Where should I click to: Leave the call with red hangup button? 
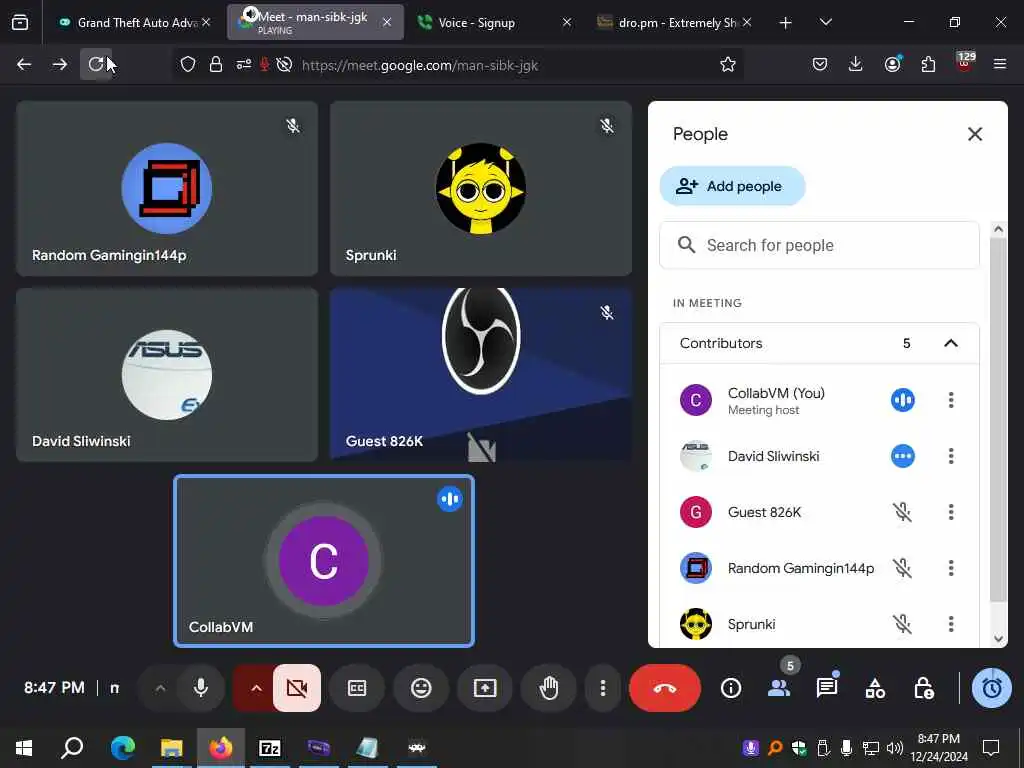[x=665, y=688]
